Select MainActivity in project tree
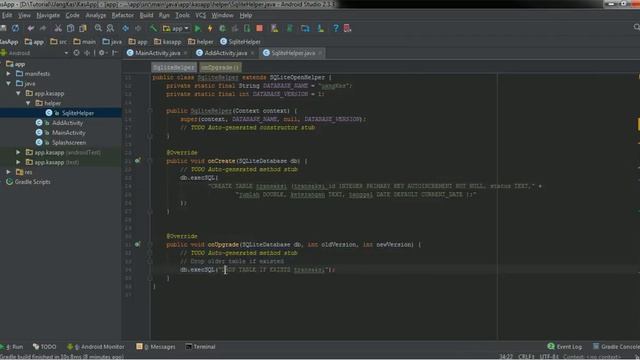Screen dimensions: 640x360 point(69,133)
